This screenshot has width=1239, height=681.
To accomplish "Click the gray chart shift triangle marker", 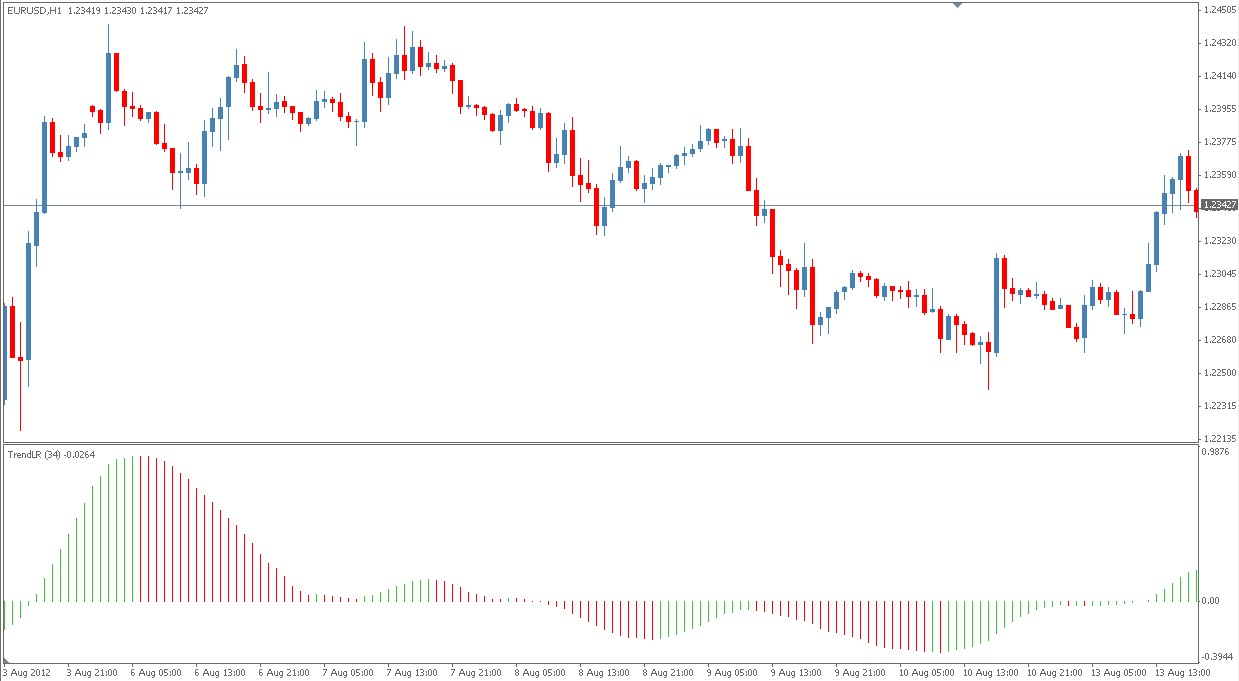I will pyautogui.click(x=957, y=6).
